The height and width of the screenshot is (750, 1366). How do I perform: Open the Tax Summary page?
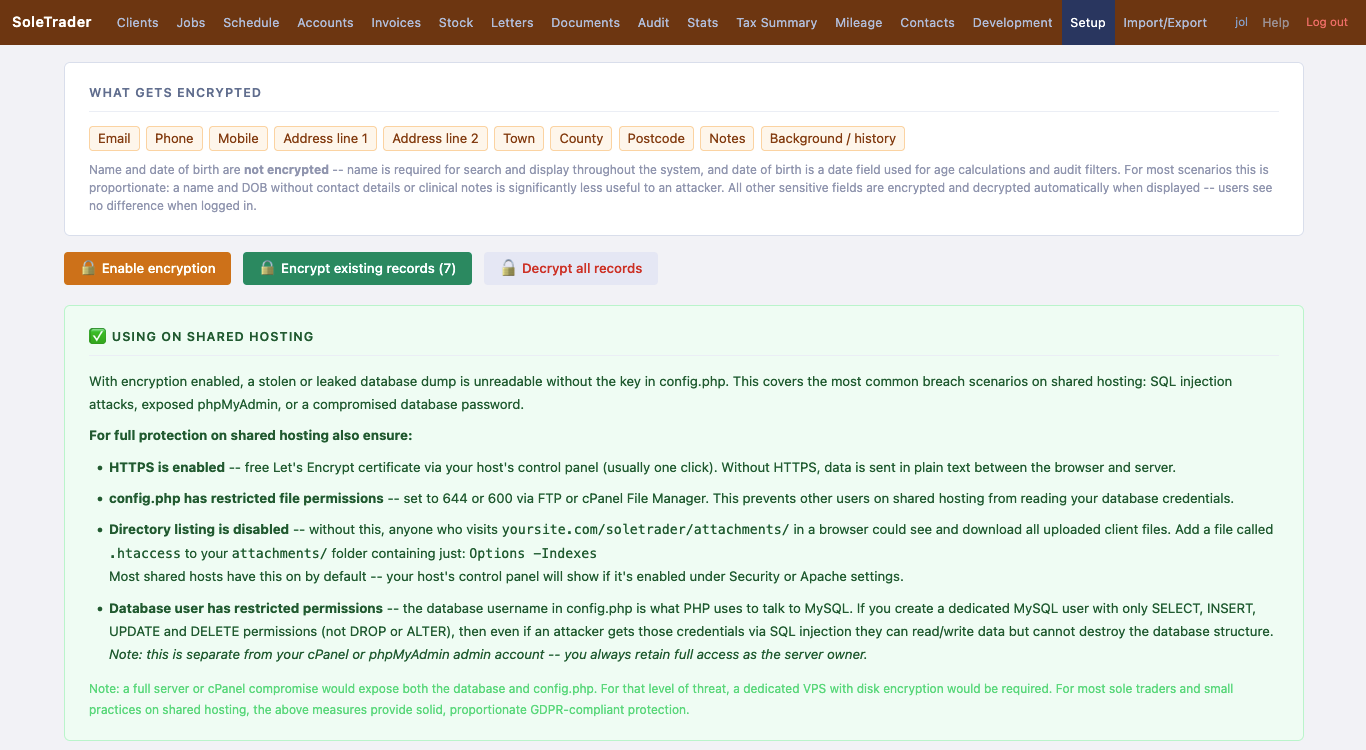777,22
